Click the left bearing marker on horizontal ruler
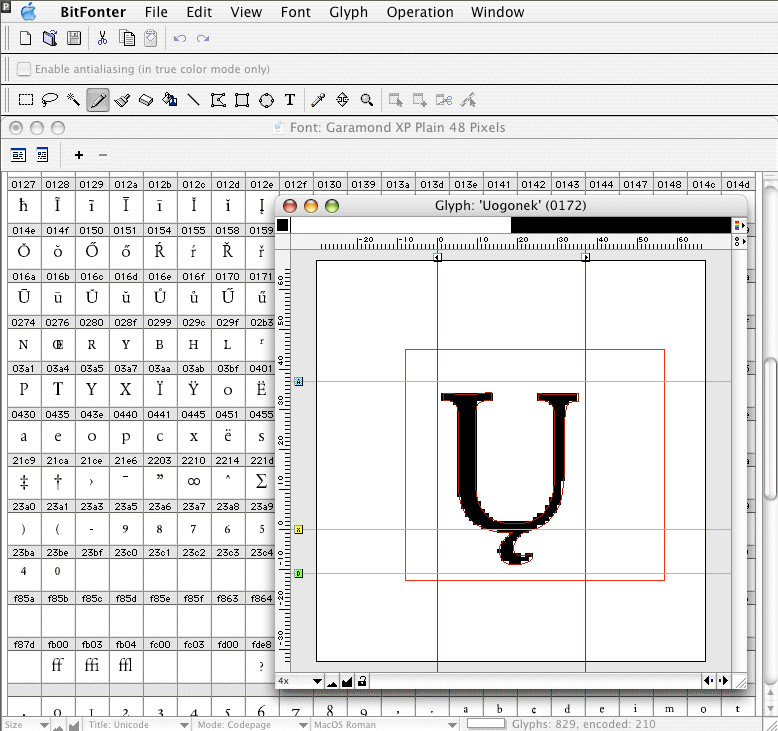This screenshot has height=731, width=778. click(437, 257)
